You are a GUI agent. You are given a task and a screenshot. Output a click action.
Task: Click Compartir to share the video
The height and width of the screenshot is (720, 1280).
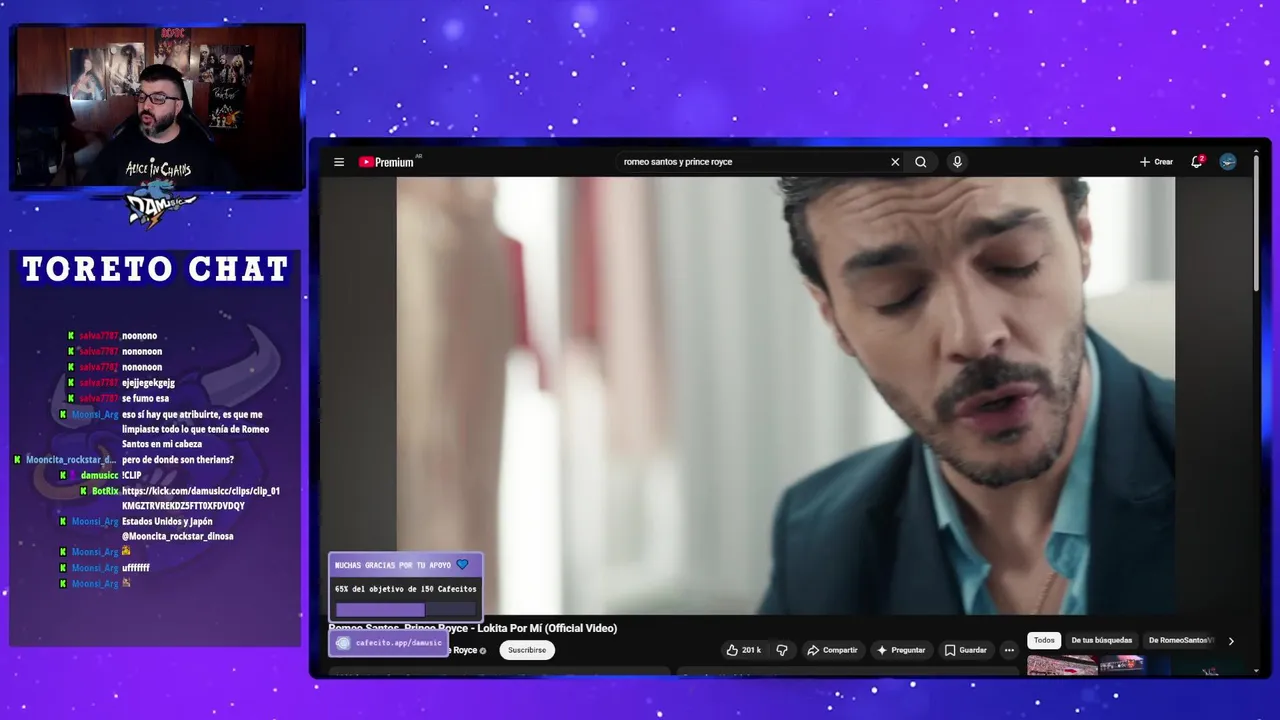pyautogui.click(x=832, y=650)
